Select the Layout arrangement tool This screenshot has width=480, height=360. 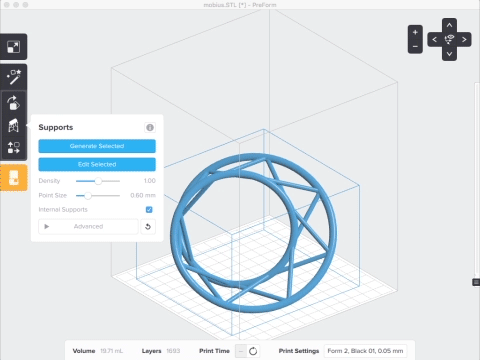[x=13, y=148]
